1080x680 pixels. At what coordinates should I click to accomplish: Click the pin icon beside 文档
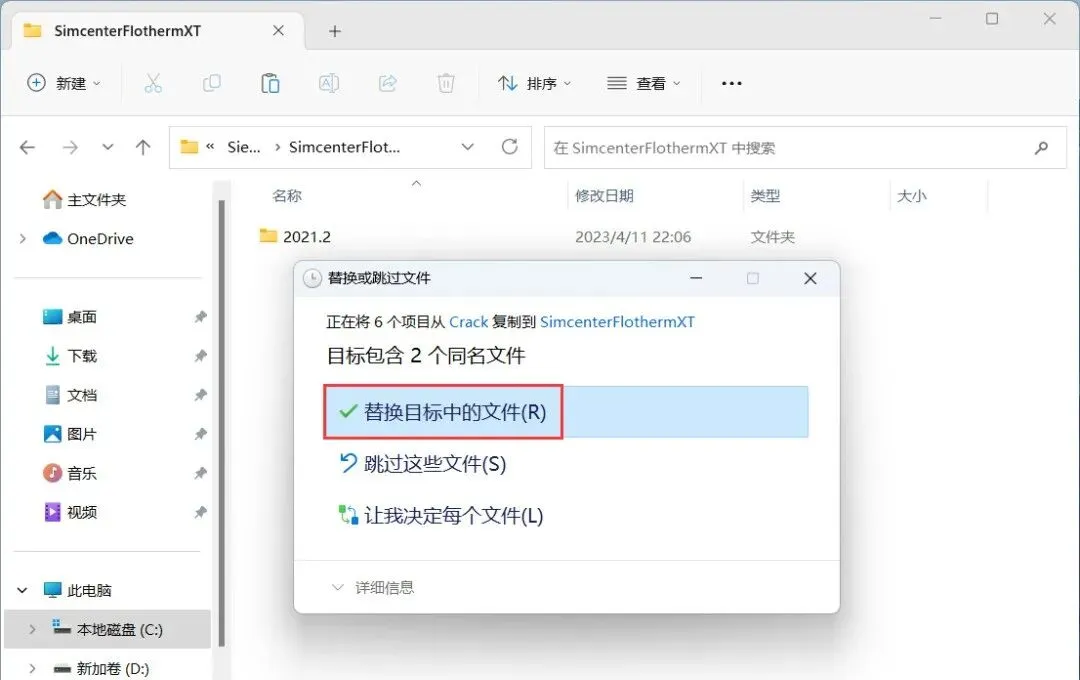[x=200, y=395]
